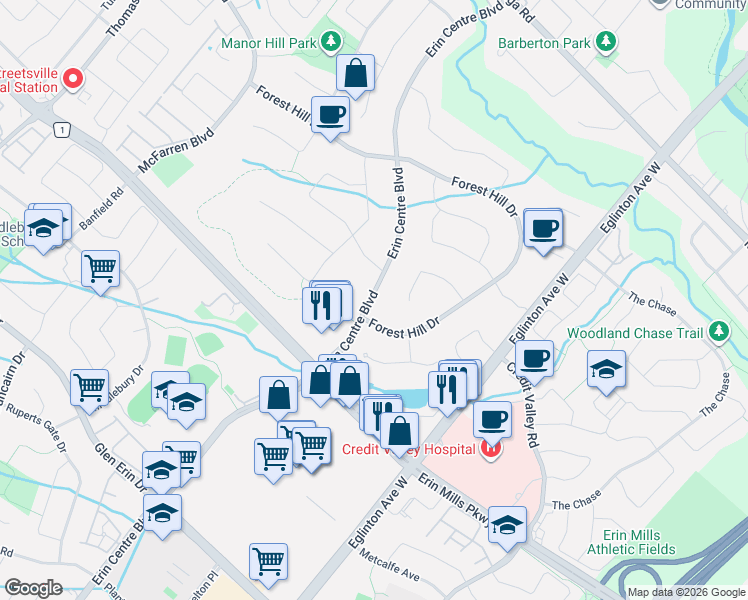Click the Erin Mills Pkwy street label
748x600 pixels.
tap(454, 499)
